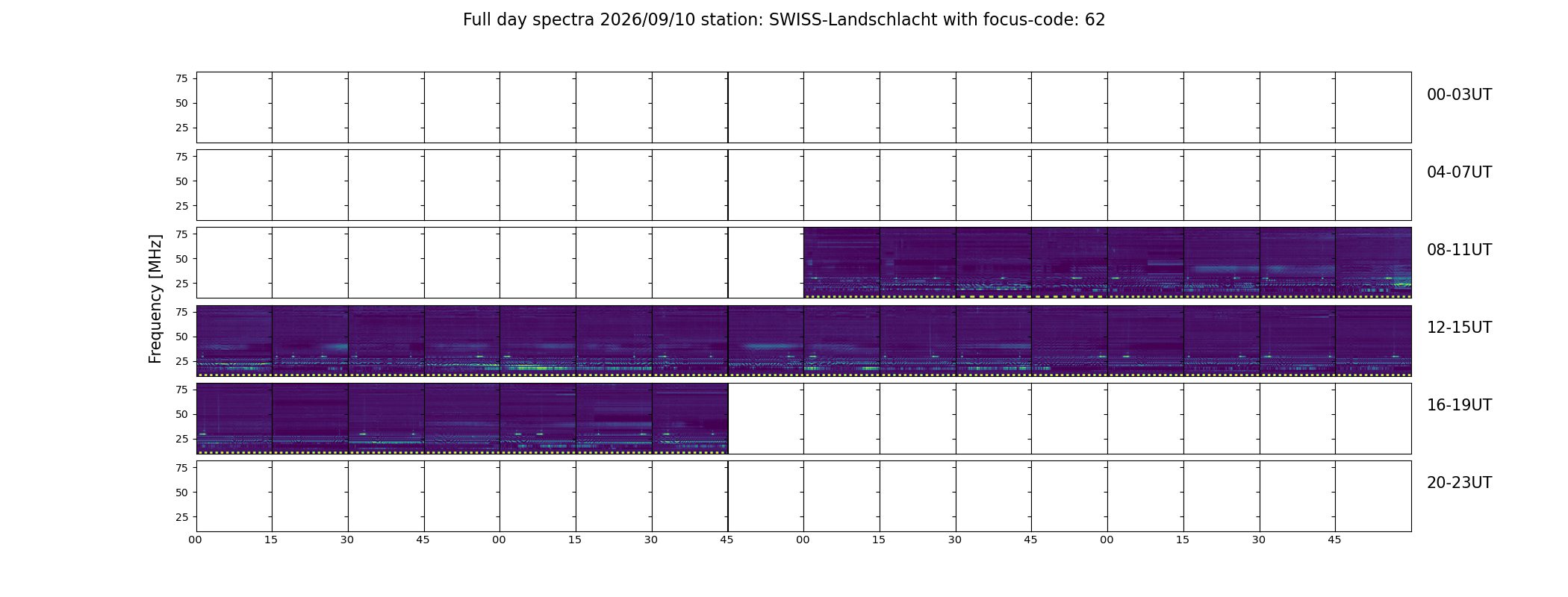
Task: Click the 75 tick of the top row
Action: click(x=181, y=78)
